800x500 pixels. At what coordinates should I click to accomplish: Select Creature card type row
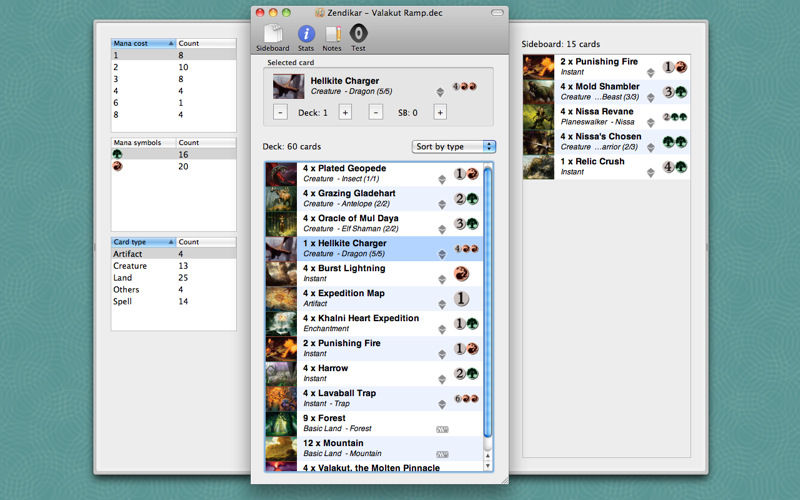tap(173, 266)
